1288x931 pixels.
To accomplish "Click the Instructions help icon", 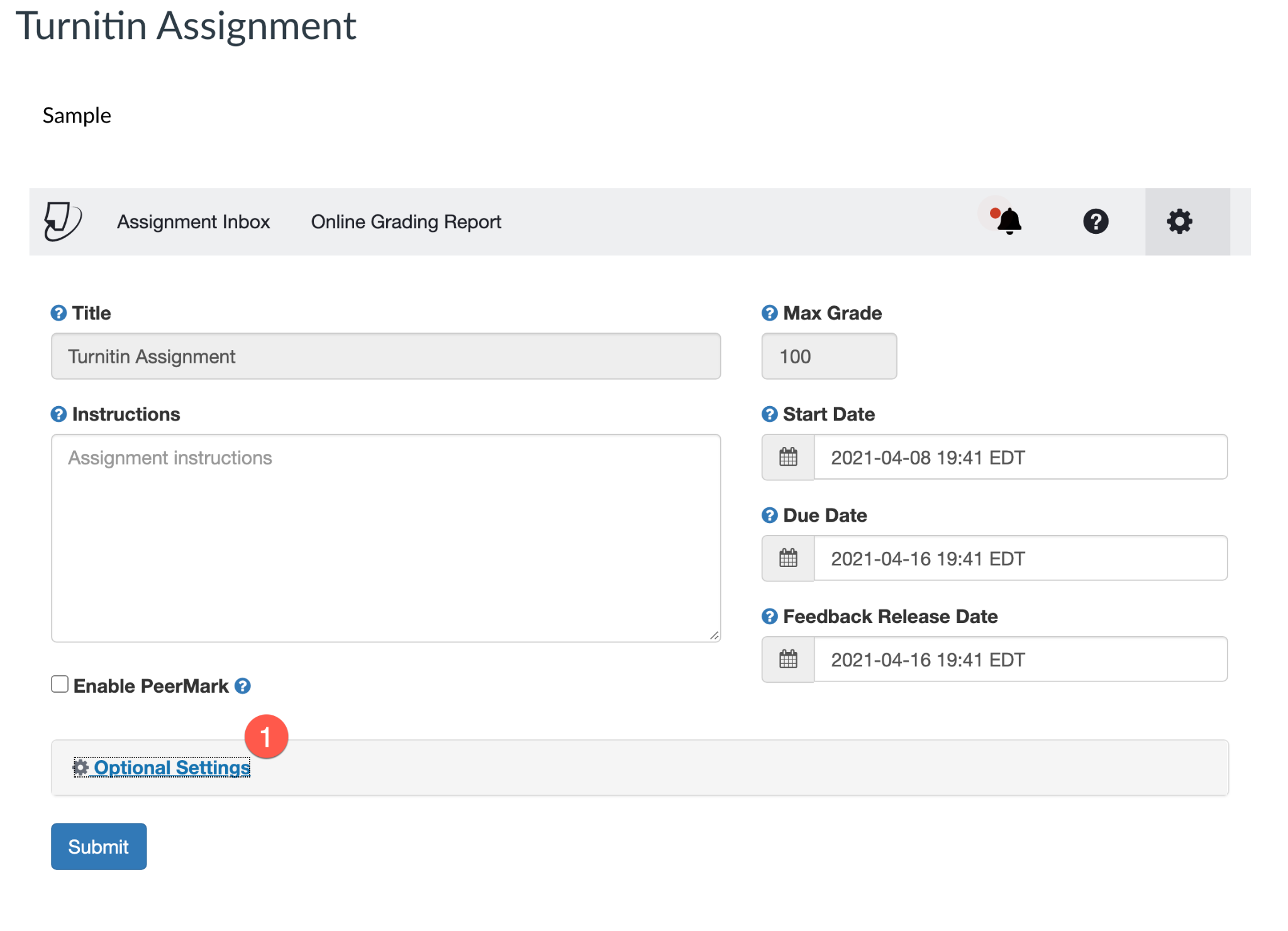I will point(58,414).
